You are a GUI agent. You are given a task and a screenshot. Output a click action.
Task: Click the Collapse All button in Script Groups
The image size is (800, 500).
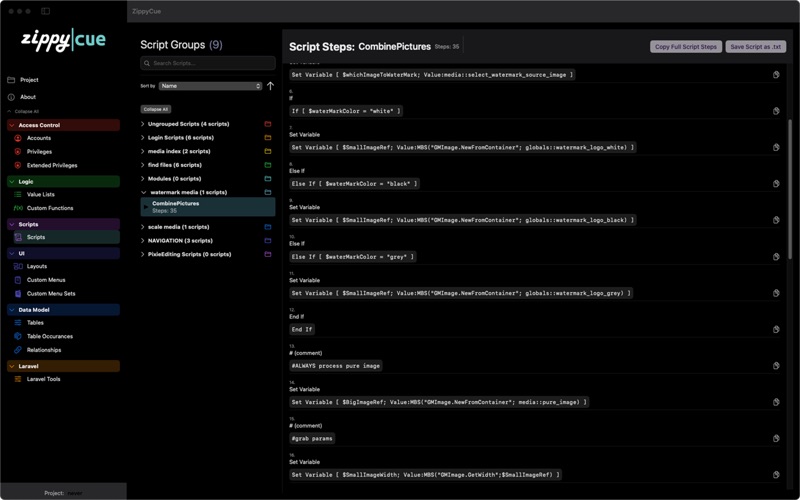(156, 109)
